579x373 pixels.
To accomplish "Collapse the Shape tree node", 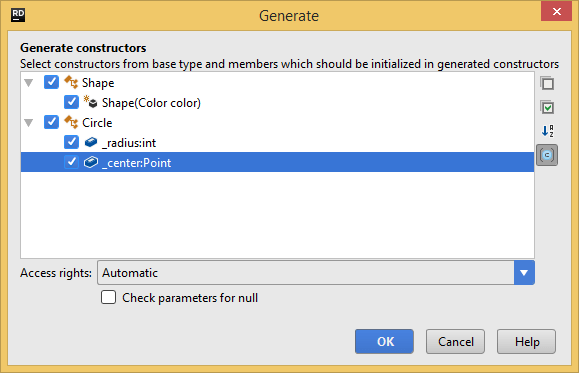I will coord(29,83).
